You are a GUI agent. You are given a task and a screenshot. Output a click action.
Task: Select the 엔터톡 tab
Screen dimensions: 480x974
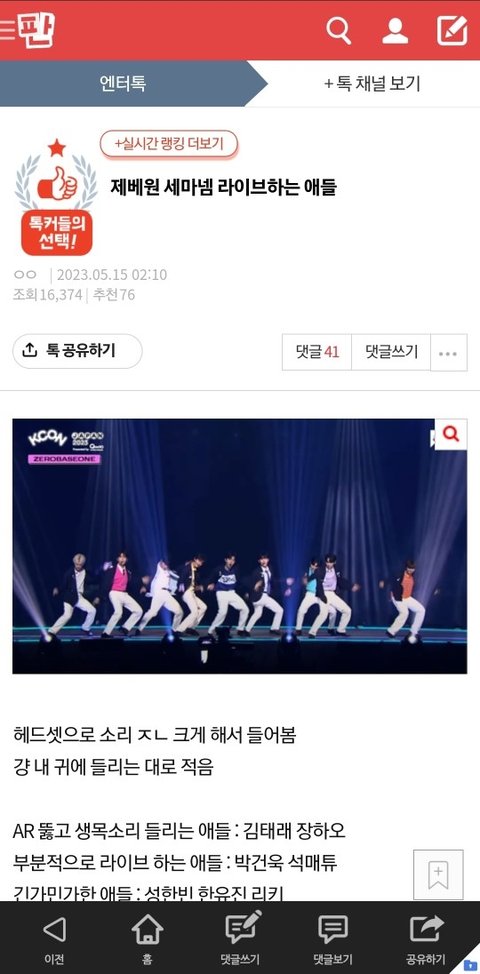[x=123, y=83]
